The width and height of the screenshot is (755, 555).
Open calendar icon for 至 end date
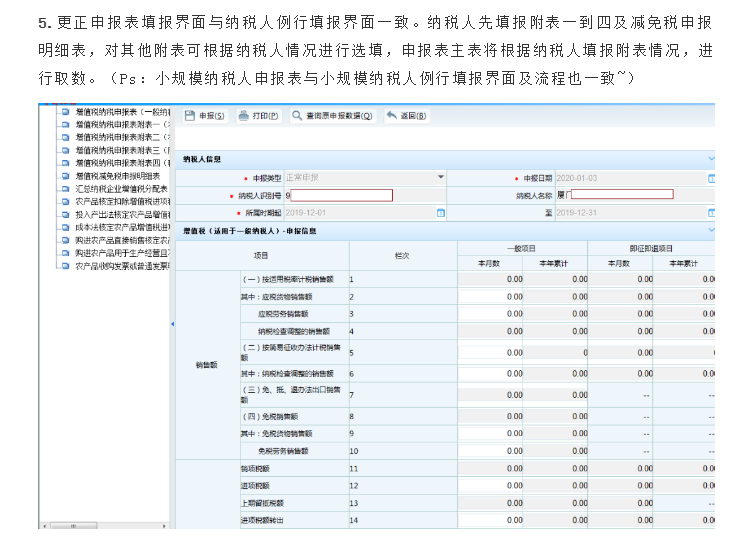pyautogui.click(x=711, y=213)
